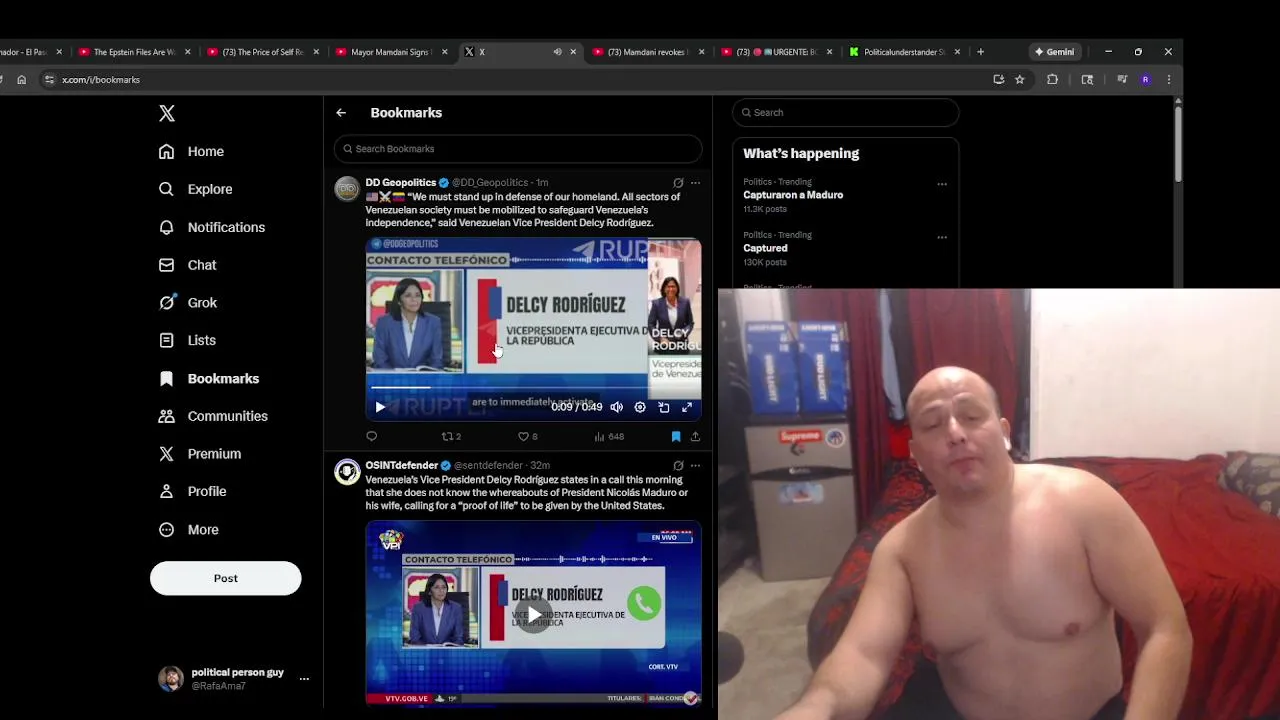Screen dimensions: 1280x720
Task: Click the DD Geopolitics author name
Action: pyautogui.click(x=400, y=183)
